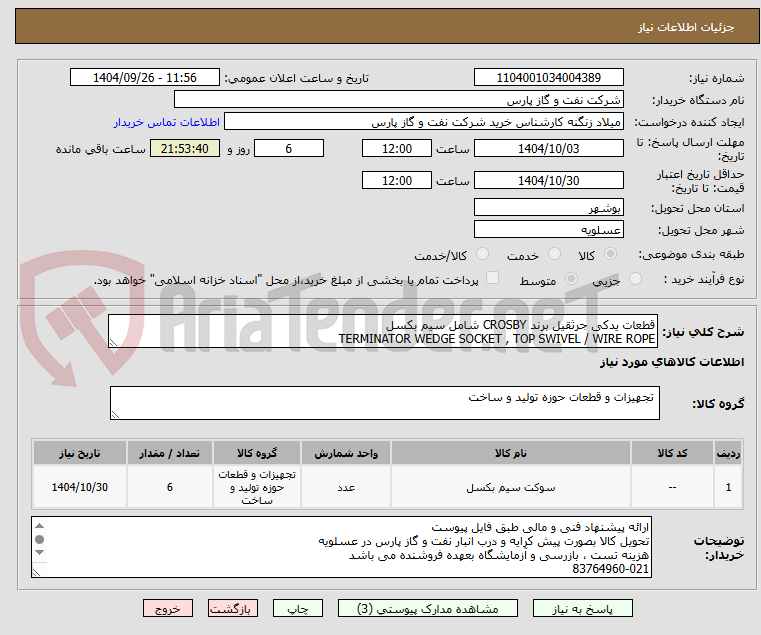Click the خروج exit button
Viewport: 761px width, 635px height.
pyautogui.click(x=168, y=608)
